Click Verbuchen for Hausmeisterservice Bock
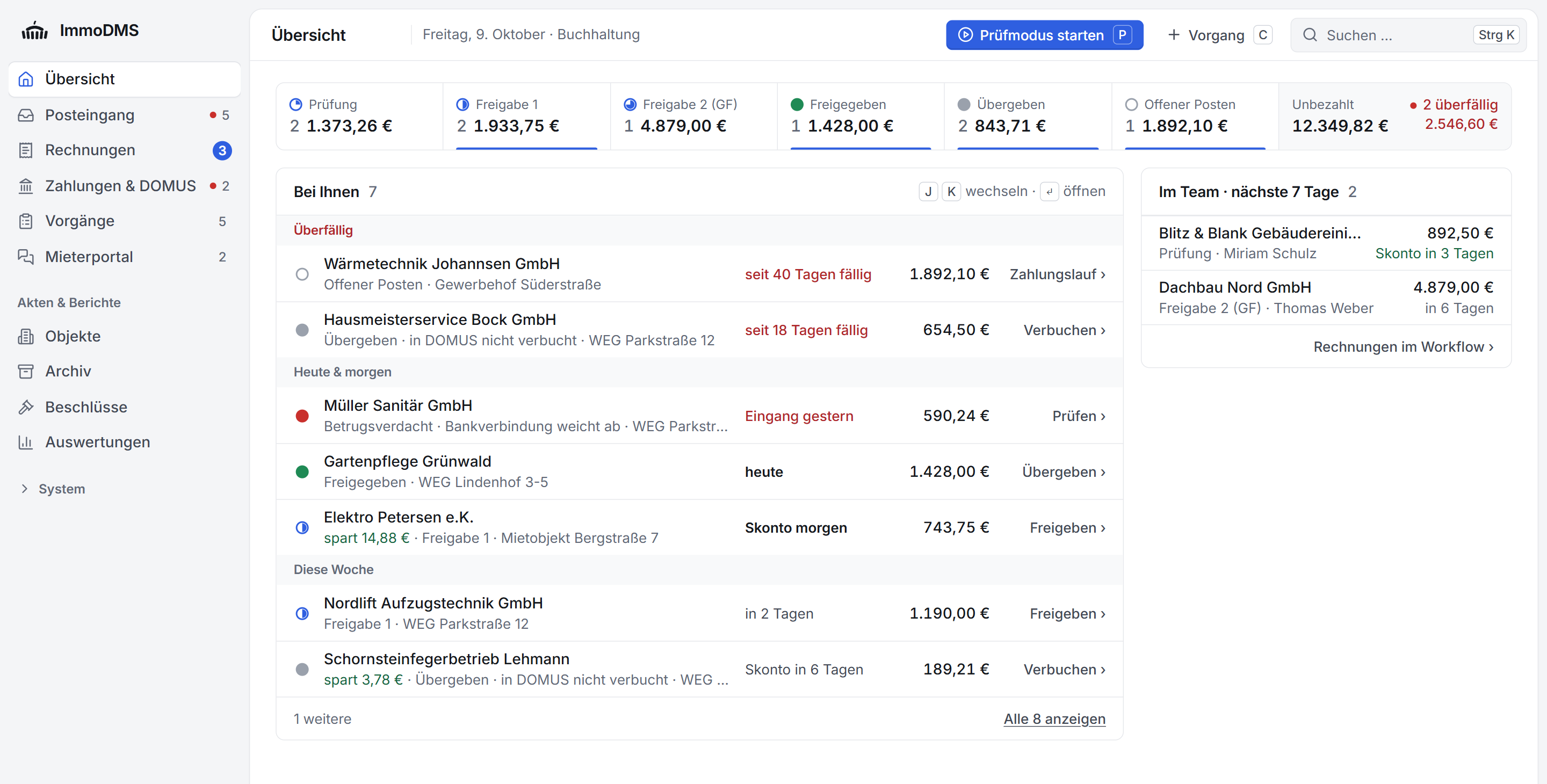Screen dimensions: 1547x784 (x=1064, y=330)
